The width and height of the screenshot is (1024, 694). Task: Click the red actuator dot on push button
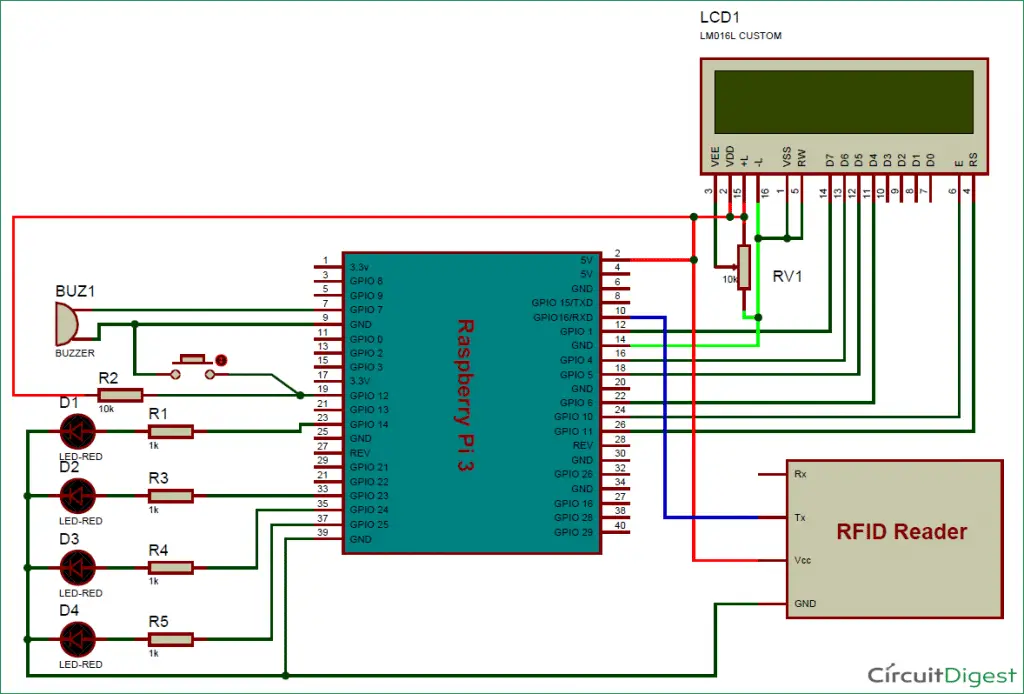click(x=221, y=359)
